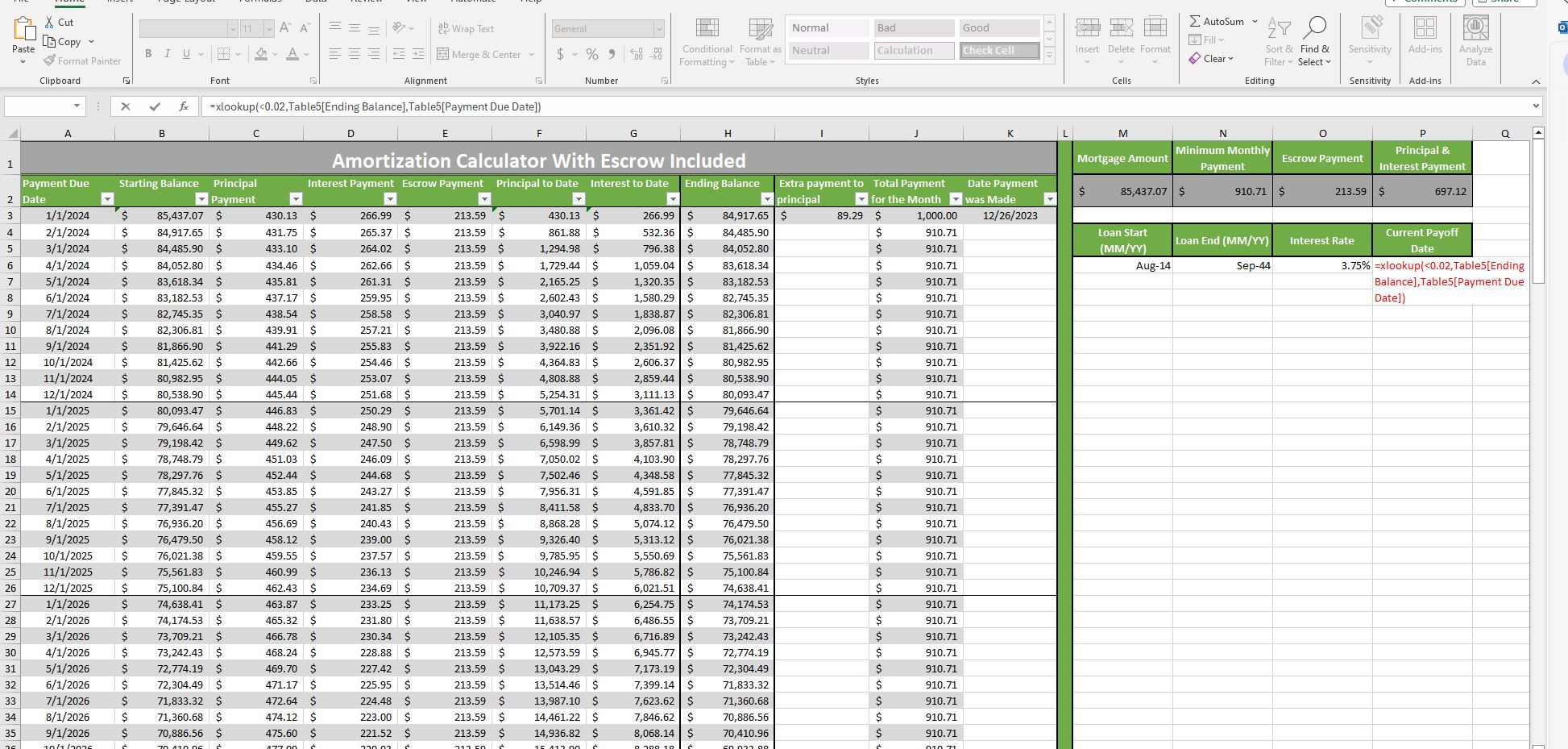The image size is (1568, 749).
Task: Decrease decimal places
Action: [657, 55]
